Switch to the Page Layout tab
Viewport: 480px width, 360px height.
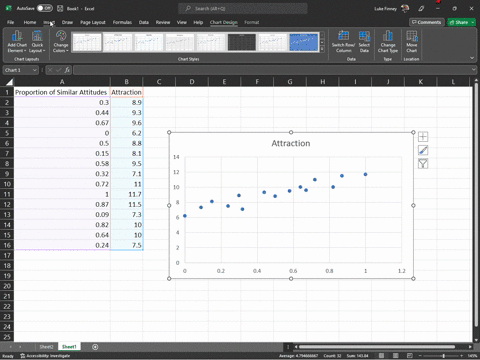pos(93,22)
